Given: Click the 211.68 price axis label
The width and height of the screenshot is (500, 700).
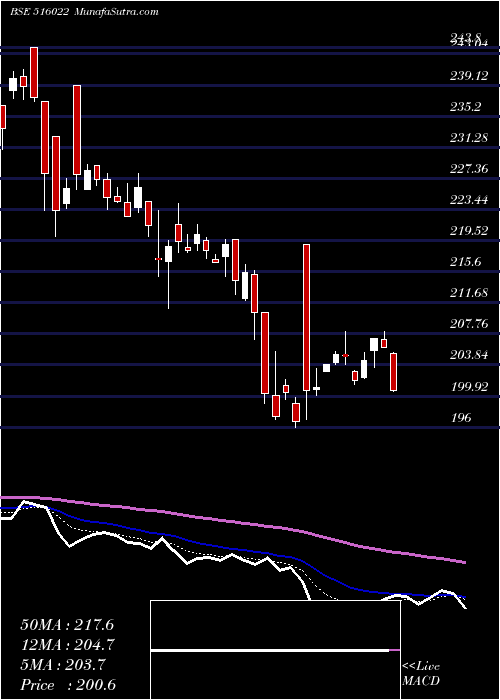Looking at the screenshot, I should point(468,293).
